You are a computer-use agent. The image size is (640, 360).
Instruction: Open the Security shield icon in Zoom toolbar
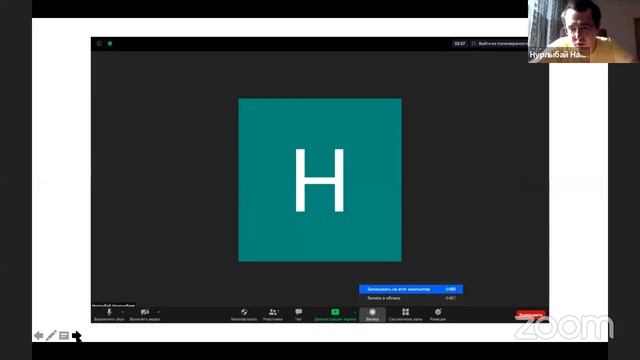point(244,312)
